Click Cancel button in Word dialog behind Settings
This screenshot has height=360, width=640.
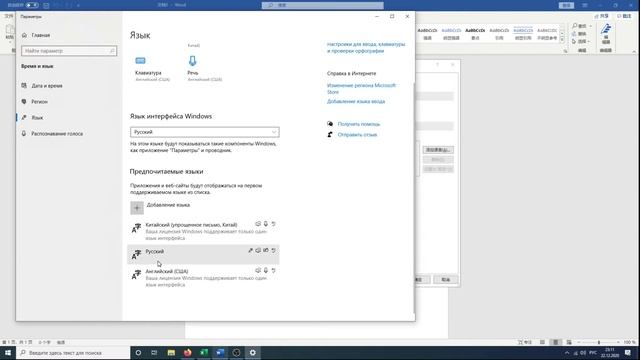(x=445, y=280)
